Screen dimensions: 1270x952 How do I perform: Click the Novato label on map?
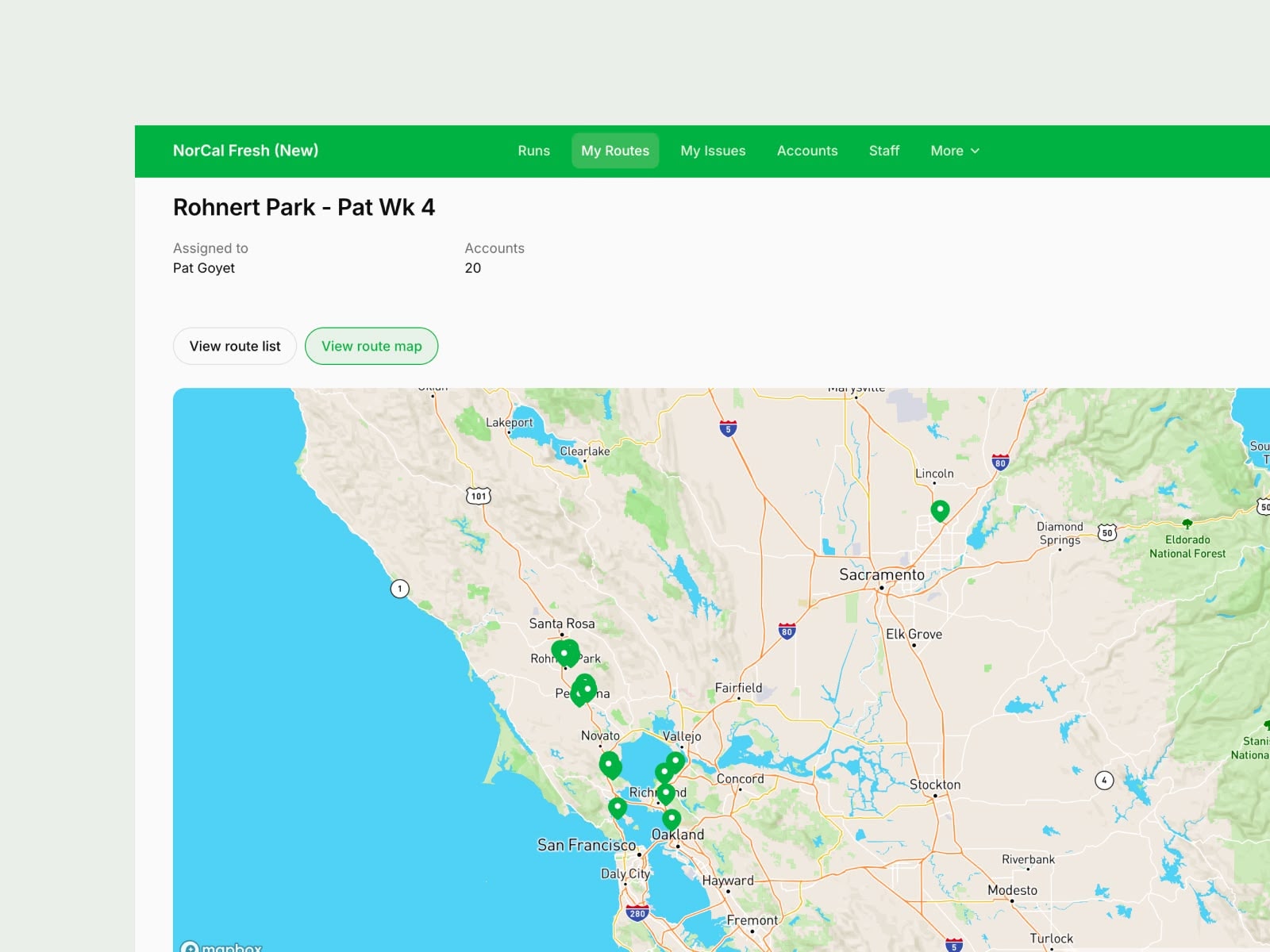coord(600,735)
